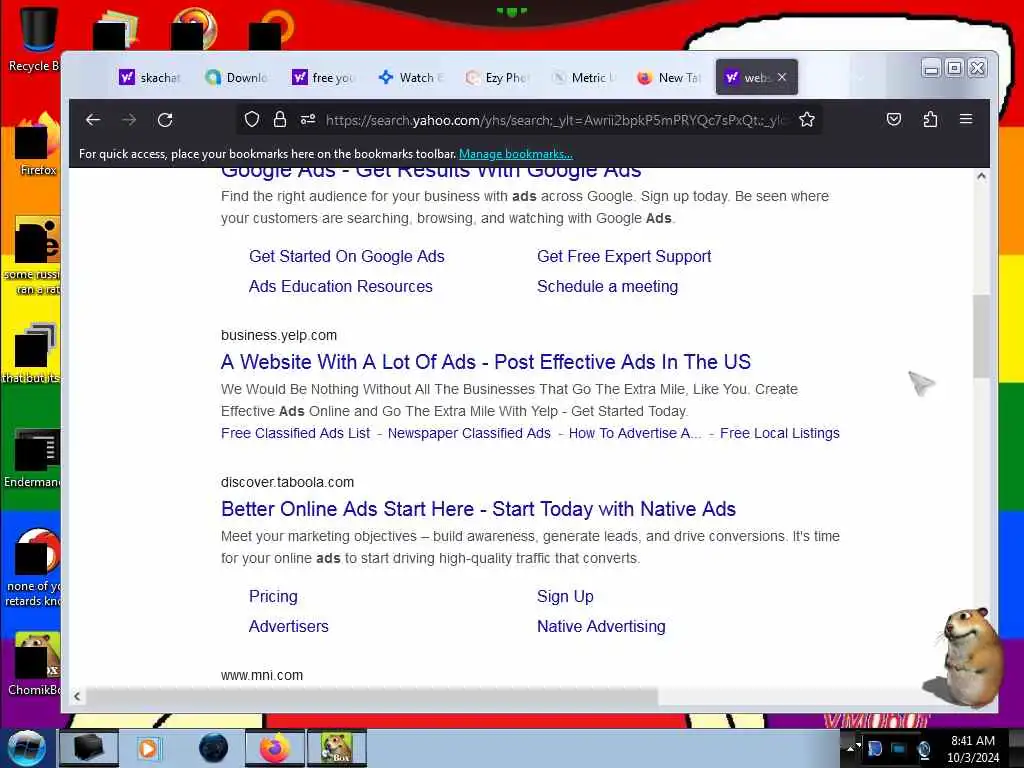Select the discover.taboola.com URL text
The height and width of the screenshot is (768, 1024).
click(x=287, y=482)
